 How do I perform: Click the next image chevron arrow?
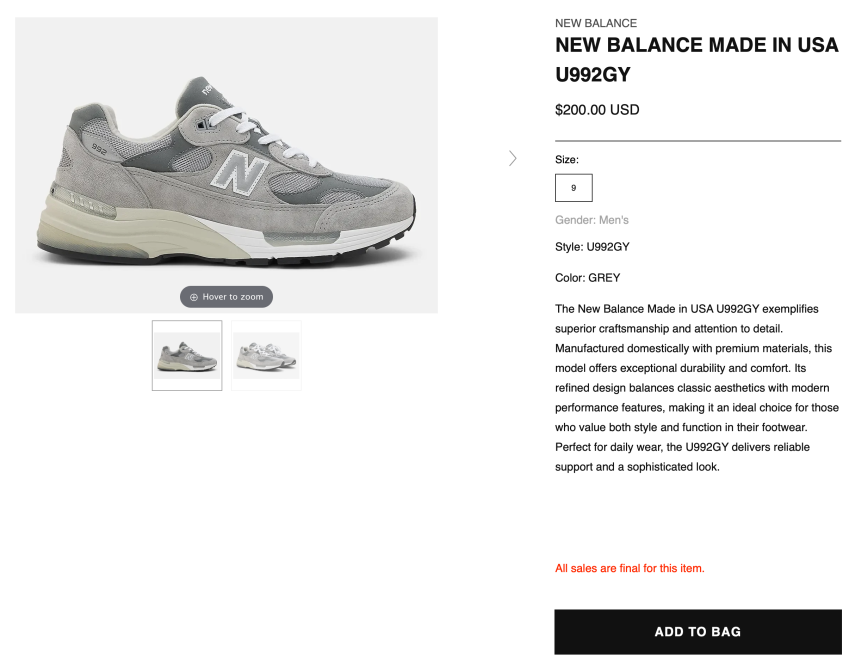(512, 159)
